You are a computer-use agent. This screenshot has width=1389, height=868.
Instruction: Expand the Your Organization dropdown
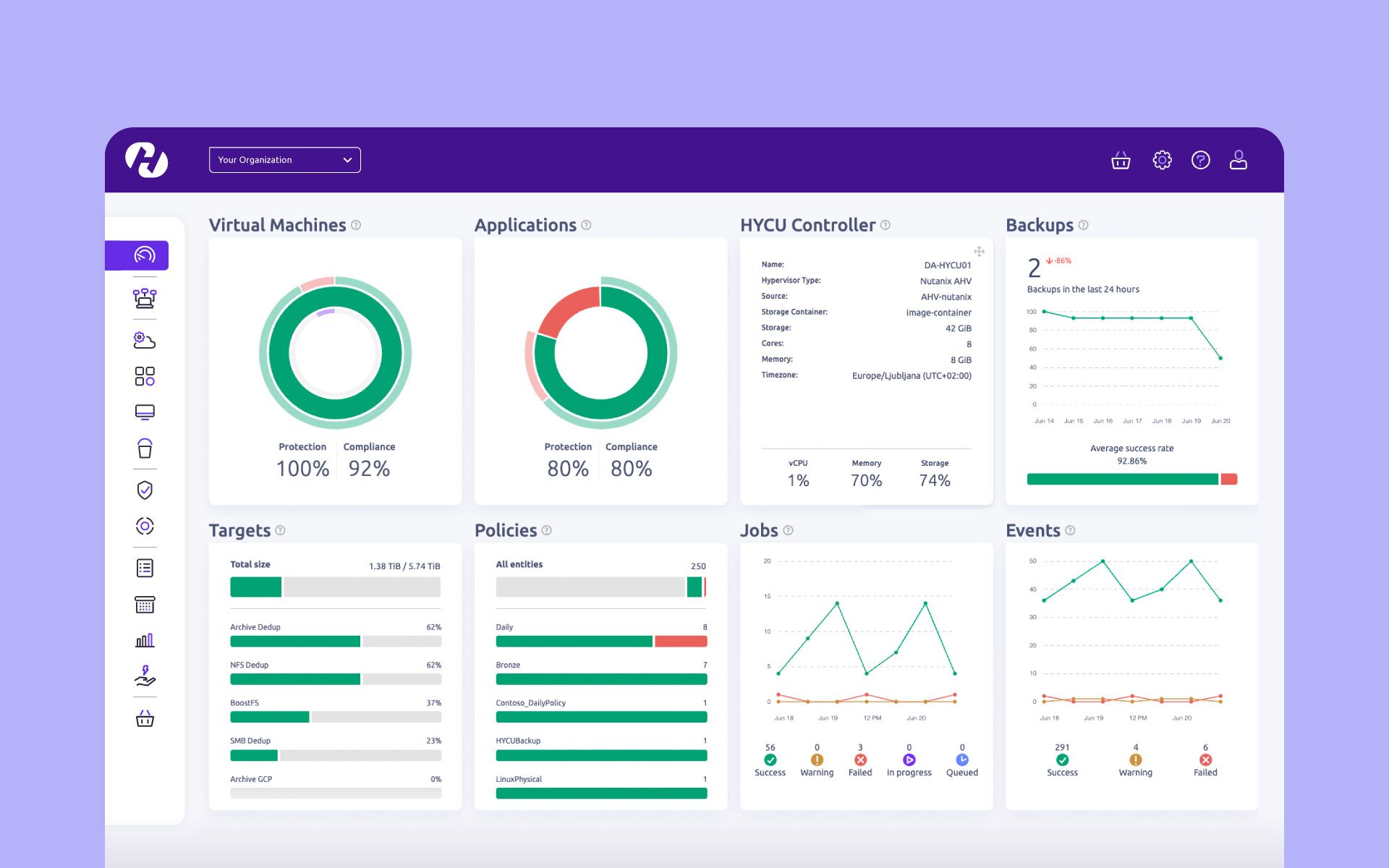point(285,160)
